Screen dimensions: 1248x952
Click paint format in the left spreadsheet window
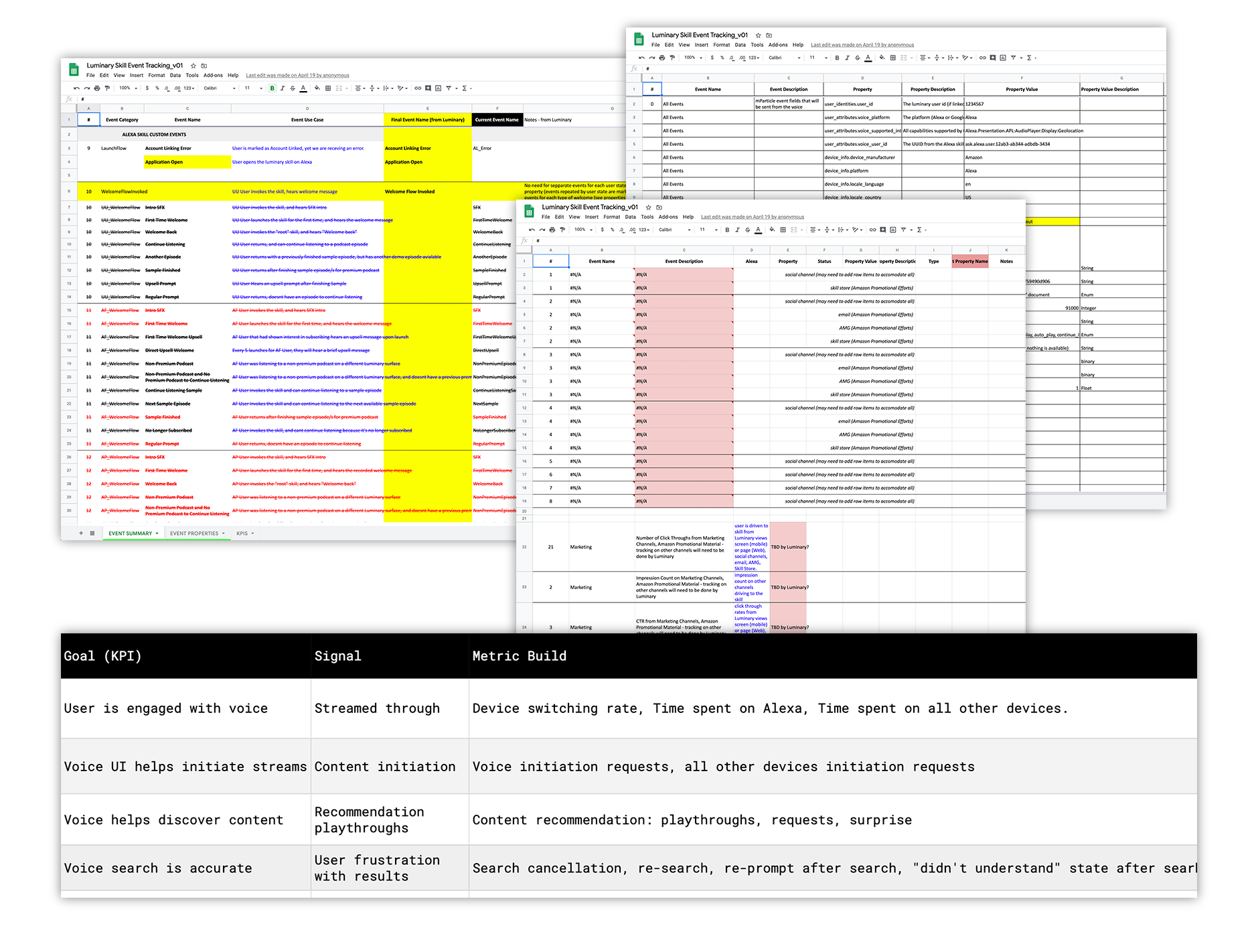point(107,88)
